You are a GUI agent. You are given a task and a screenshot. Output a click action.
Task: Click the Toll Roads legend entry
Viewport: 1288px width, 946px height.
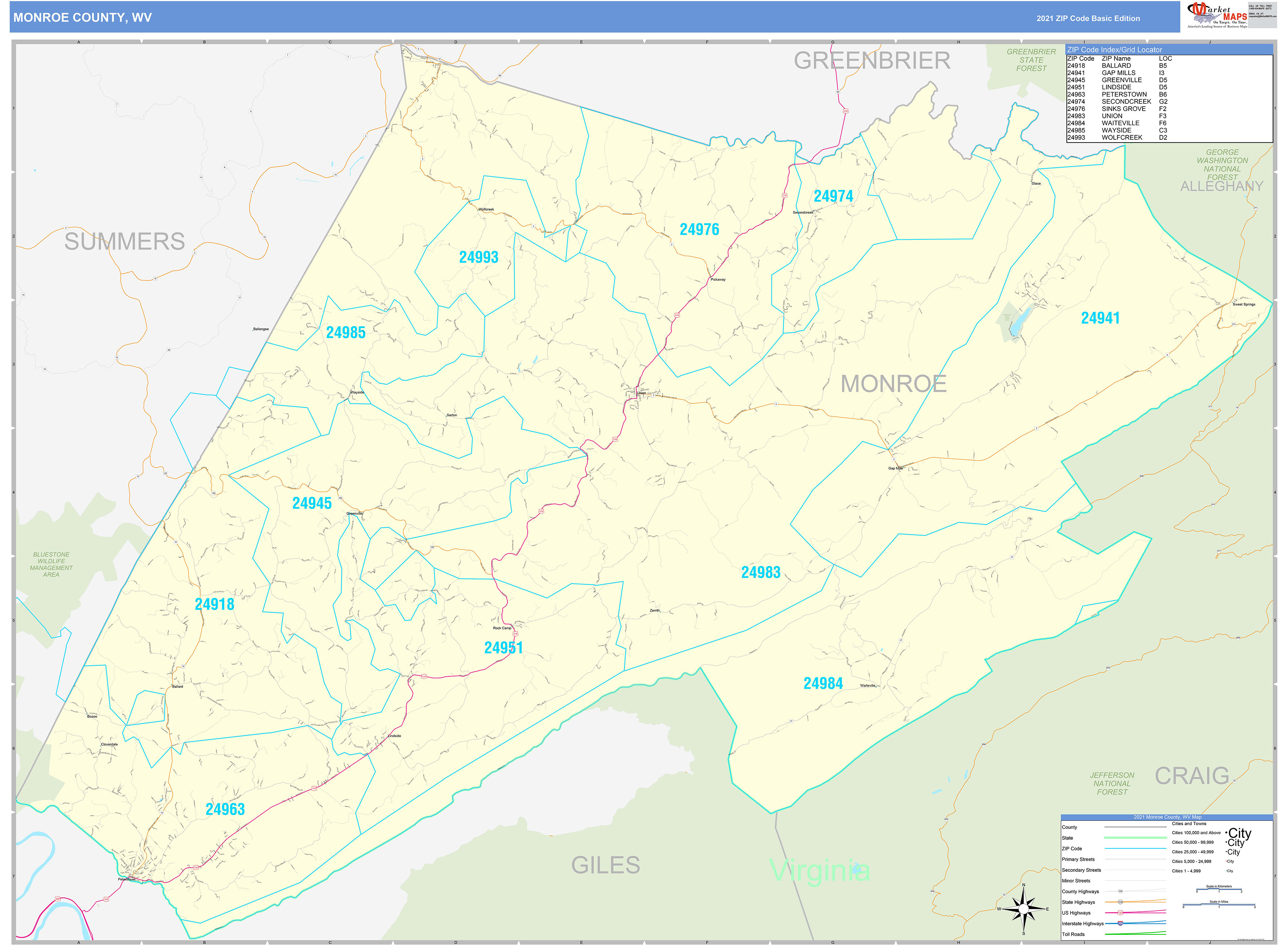click(x=1073, y=935)
